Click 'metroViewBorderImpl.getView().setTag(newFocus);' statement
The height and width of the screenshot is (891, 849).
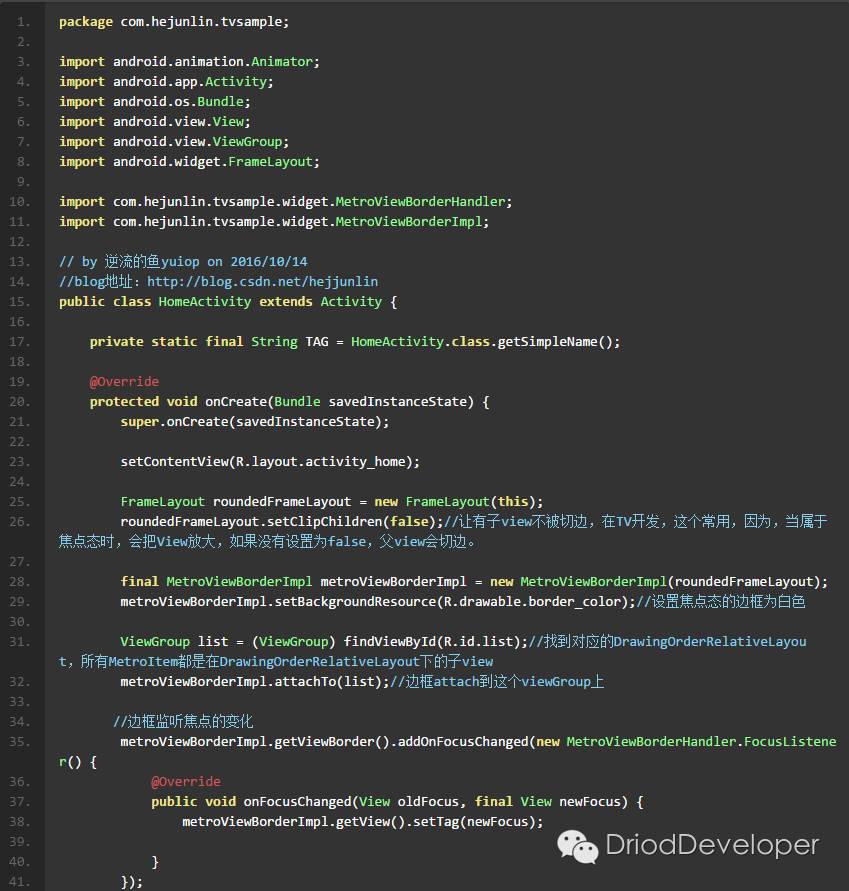click(x=362, y=822)
